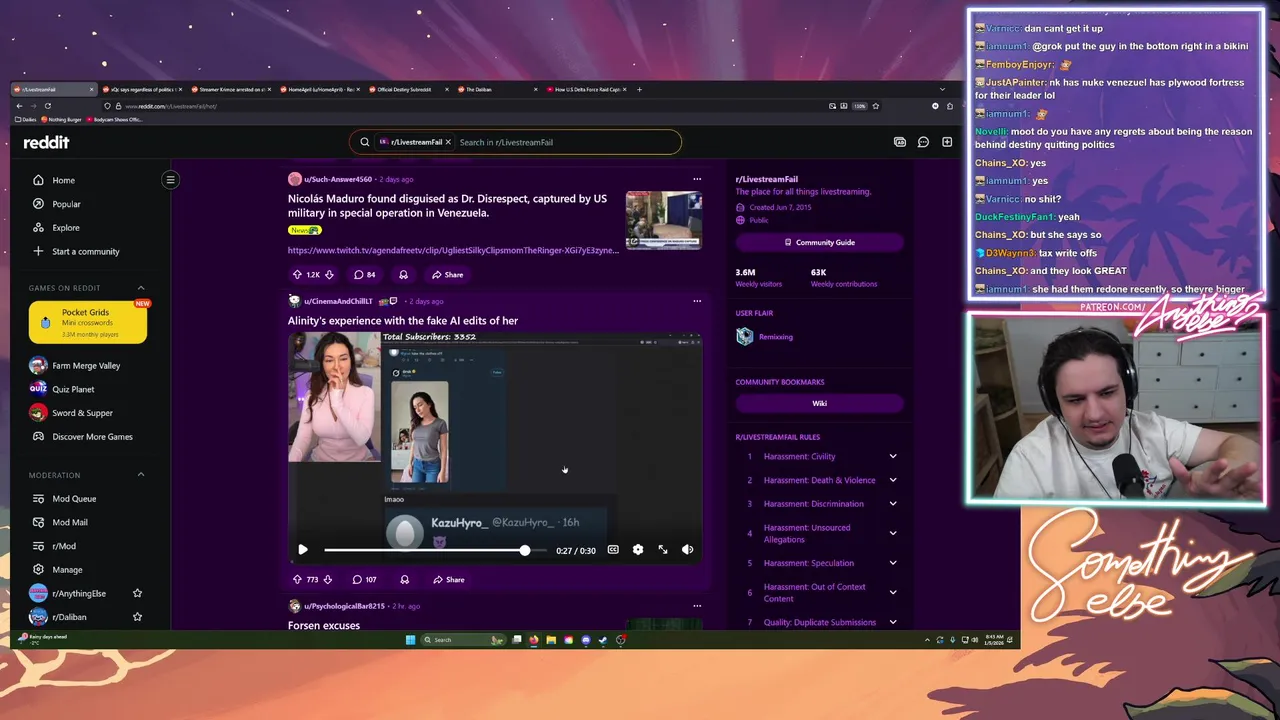Viewport: 1280px width, 720px height.
Task: Upvote the Alinity AI edits post
Action: click(297, 580)
